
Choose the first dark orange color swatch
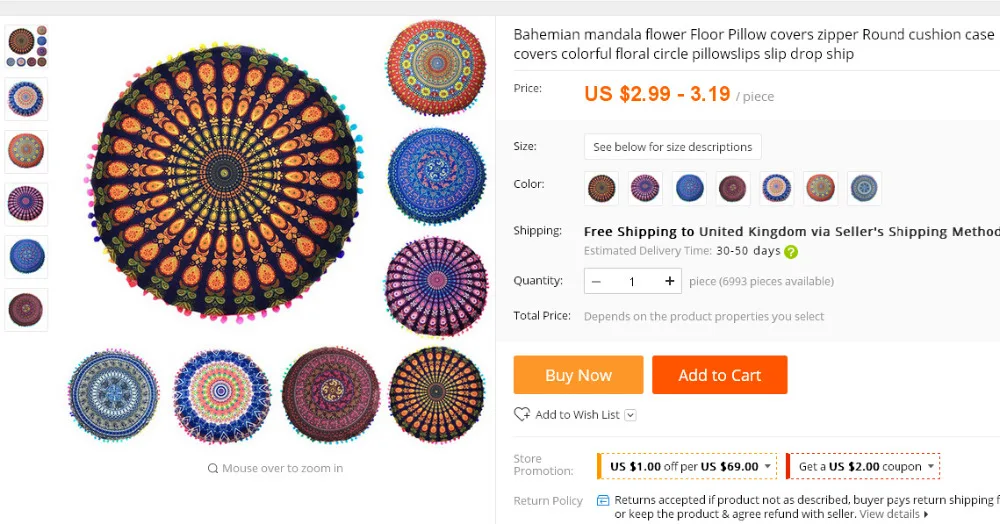pos(602,188)
